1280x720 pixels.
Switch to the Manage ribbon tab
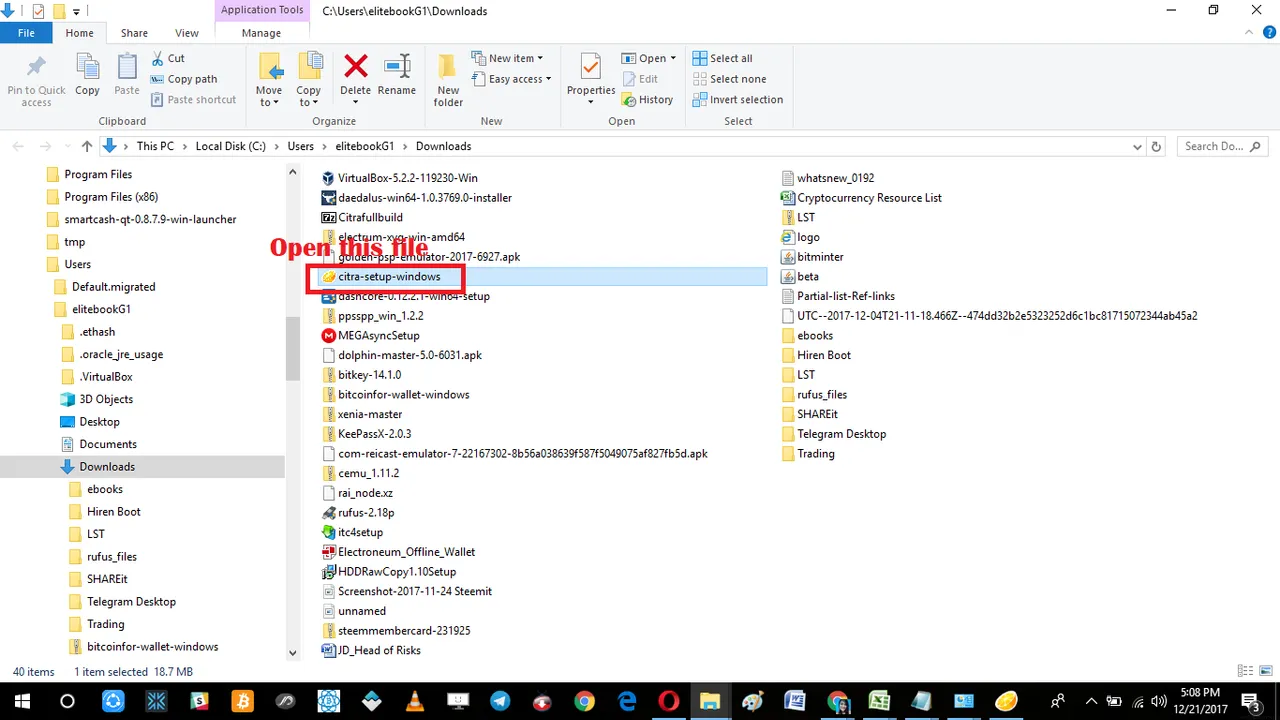click(x=261, y=33)
